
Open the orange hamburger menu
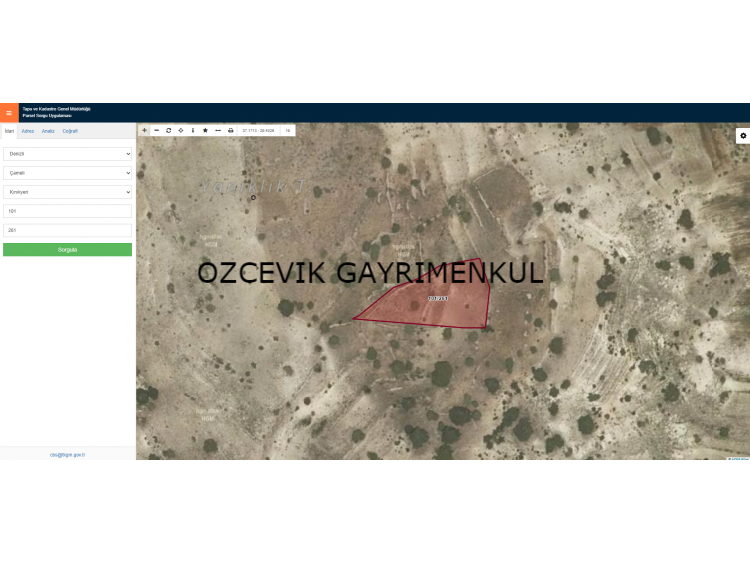(9, 113)
